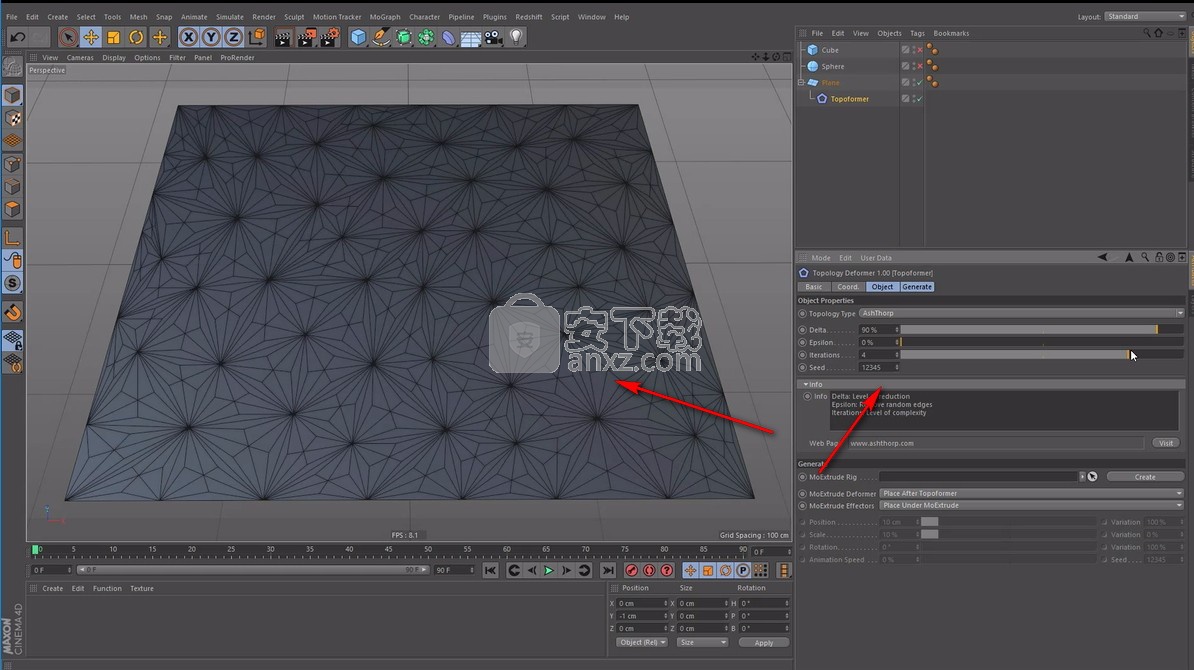The height and width of the screenshot is (670, 1194).
Task: Play the animation forward
Action: [x=548, y=570]
